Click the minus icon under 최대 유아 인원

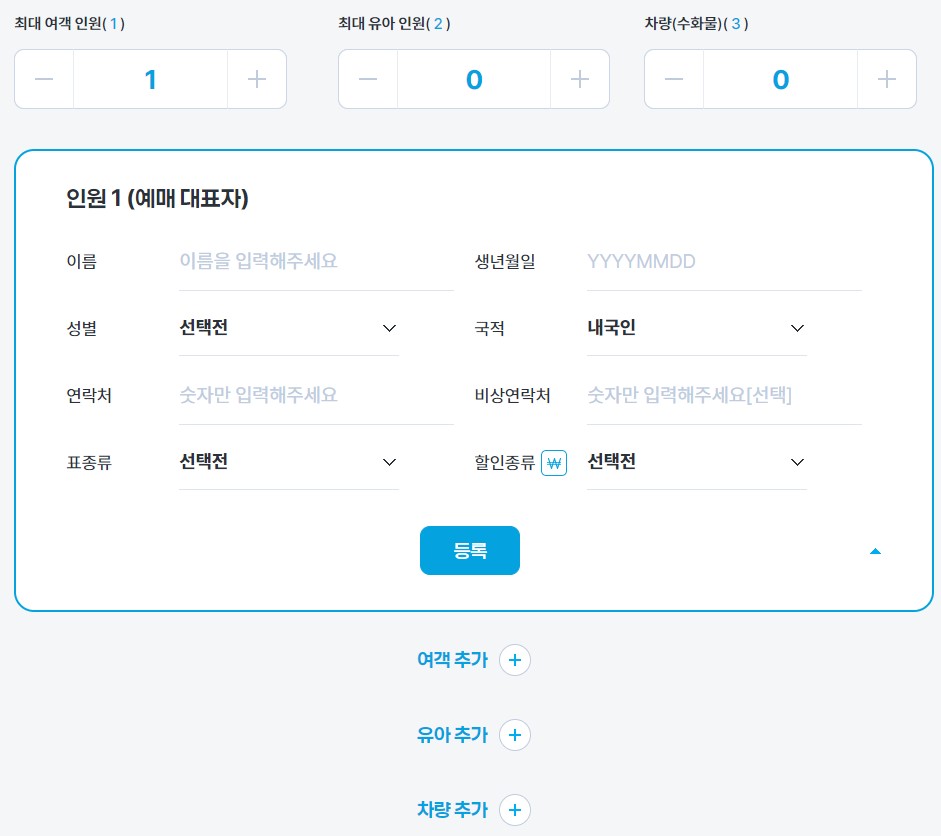[367, 78]
